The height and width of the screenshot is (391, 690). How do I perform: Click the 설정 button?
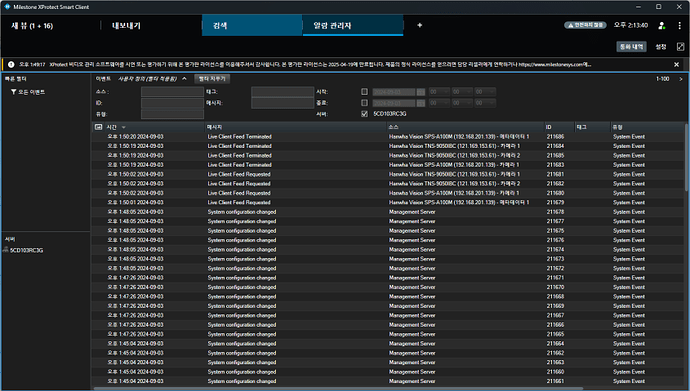[661, 47]
